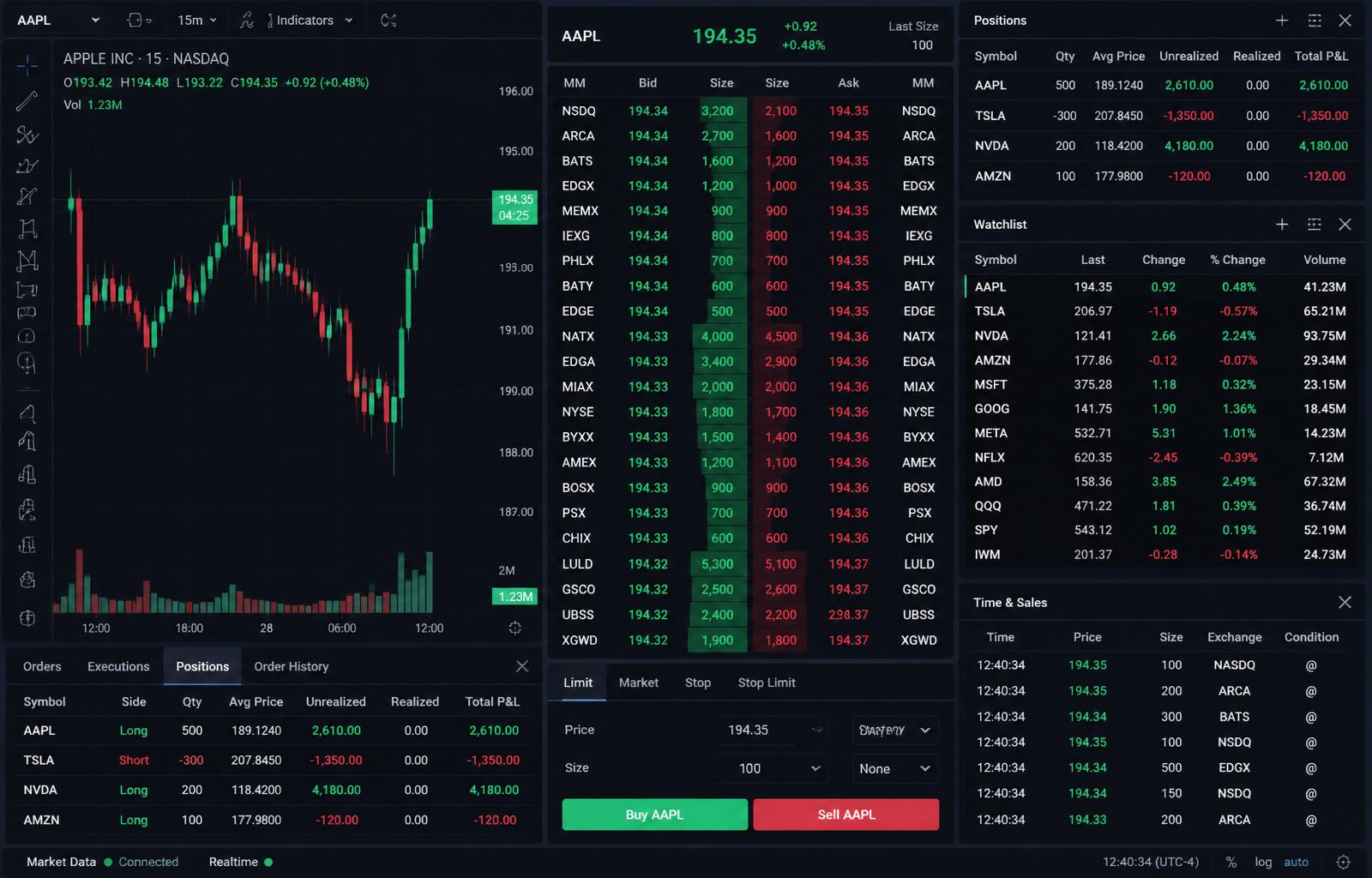Open the dropdown right of Price field

(x=894, y=730)
